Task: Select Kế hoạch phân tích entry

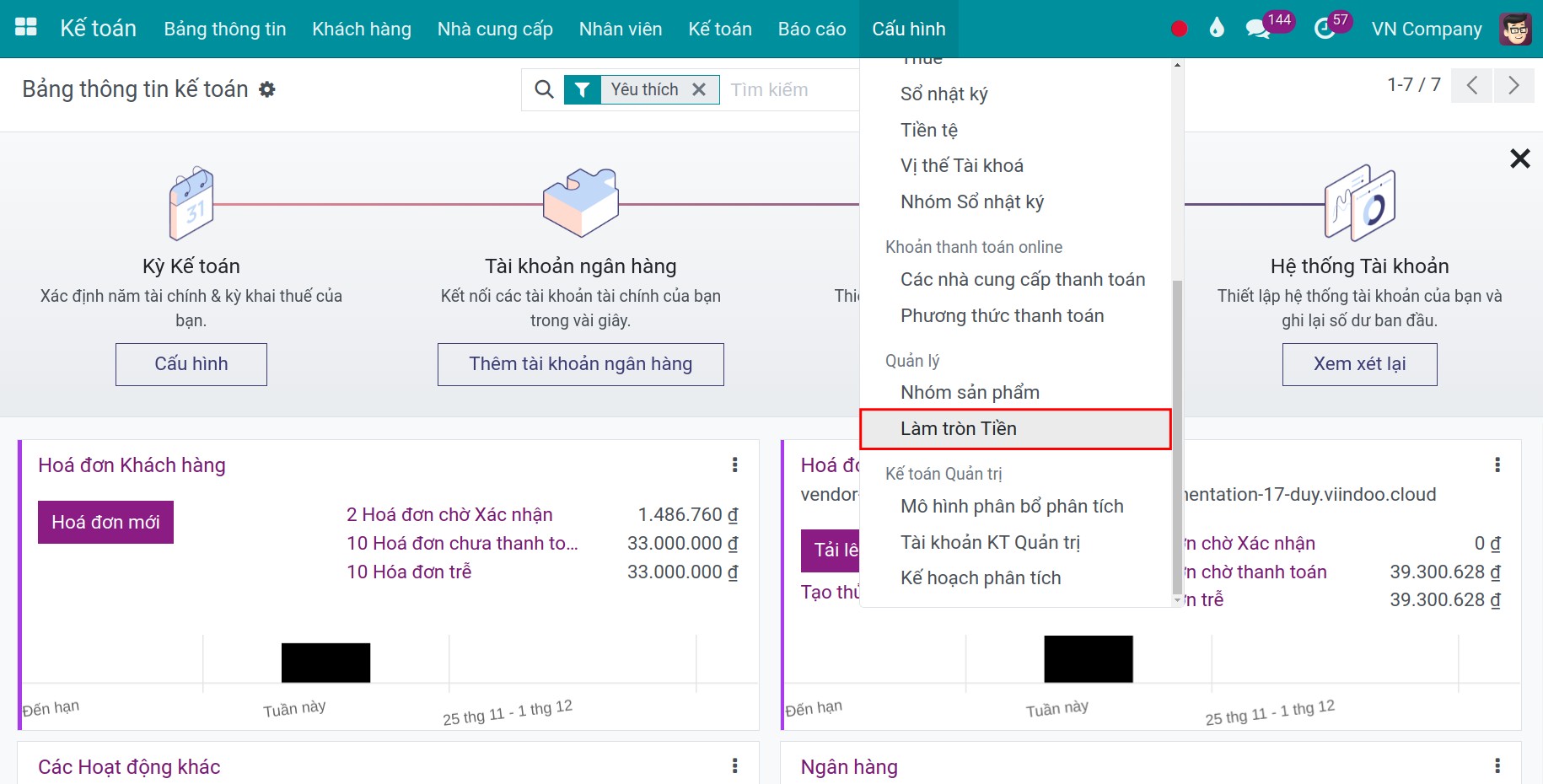Action: click(x=1015, y=577)
